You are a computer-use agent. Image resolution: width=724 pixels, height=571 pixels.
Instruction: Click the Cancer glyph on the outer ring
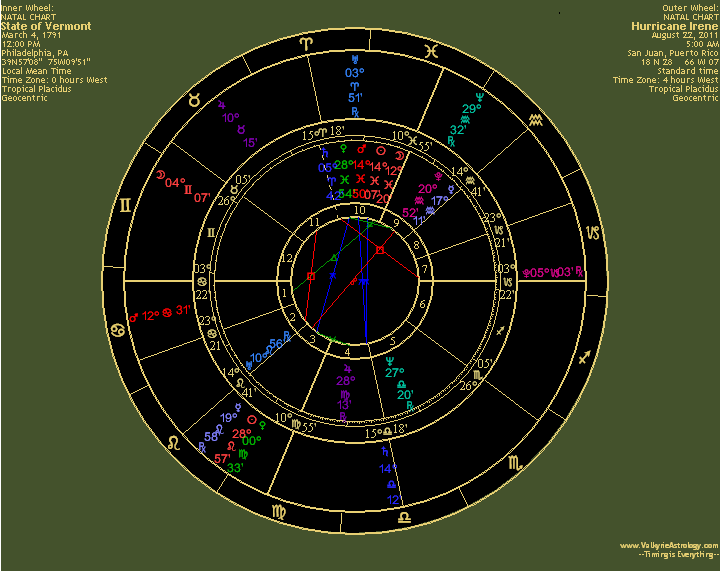118,329
